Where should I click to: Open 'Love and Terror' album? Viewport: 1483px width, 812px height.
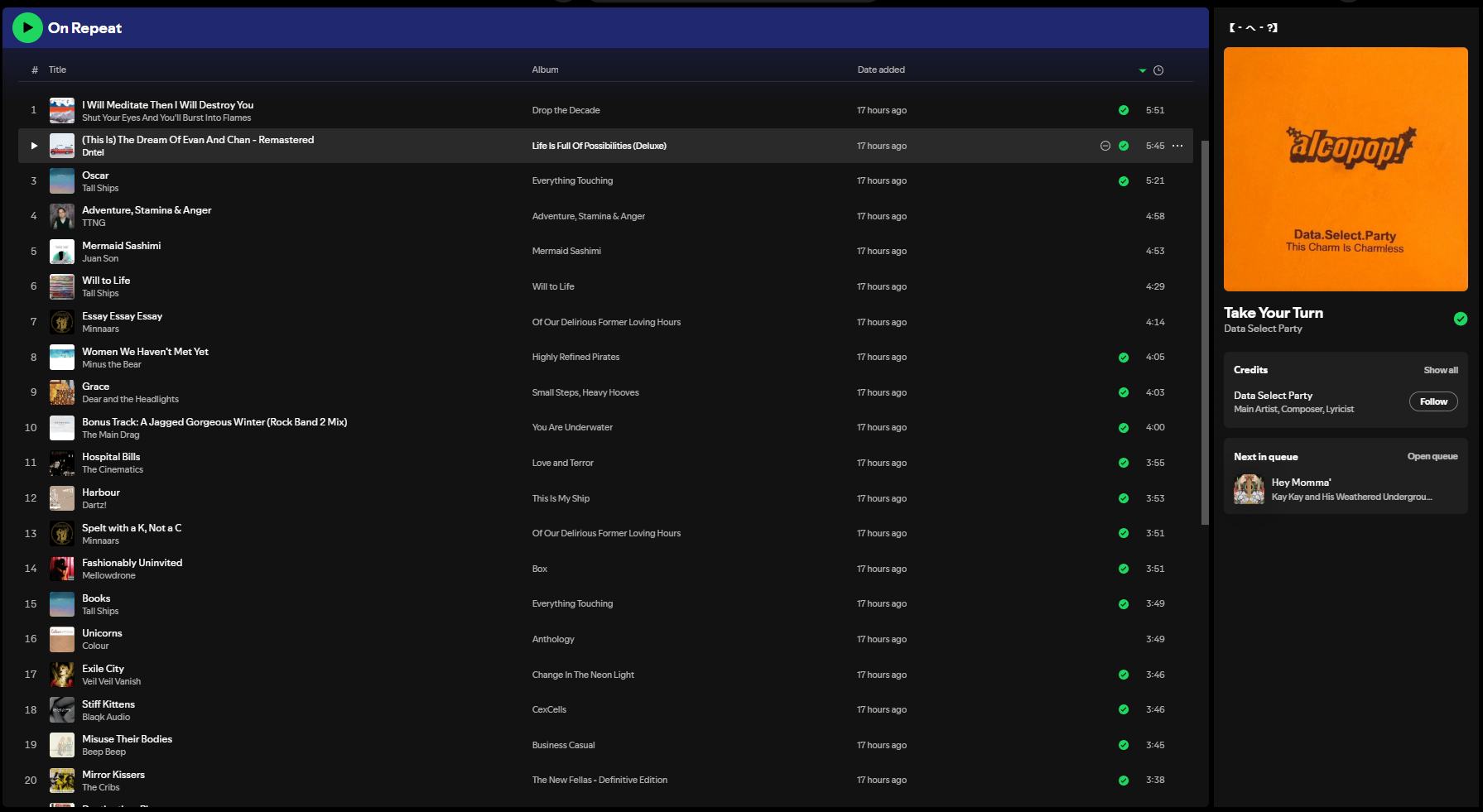562,463
